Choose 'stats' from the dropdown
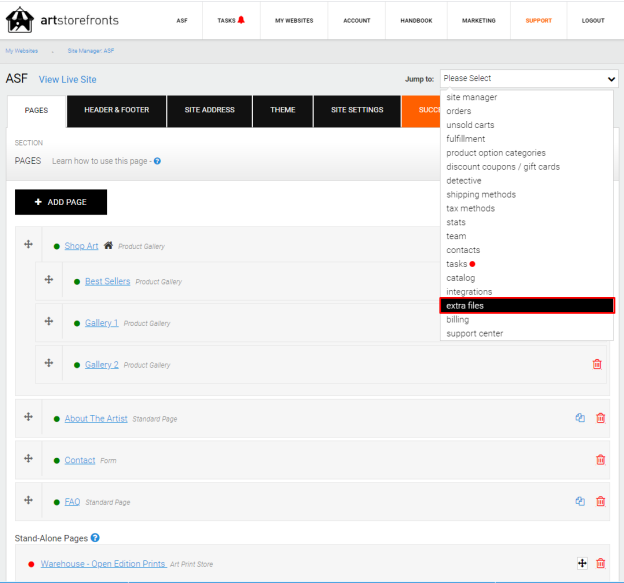This screenshot has width=624, height=583. [526, 222]
